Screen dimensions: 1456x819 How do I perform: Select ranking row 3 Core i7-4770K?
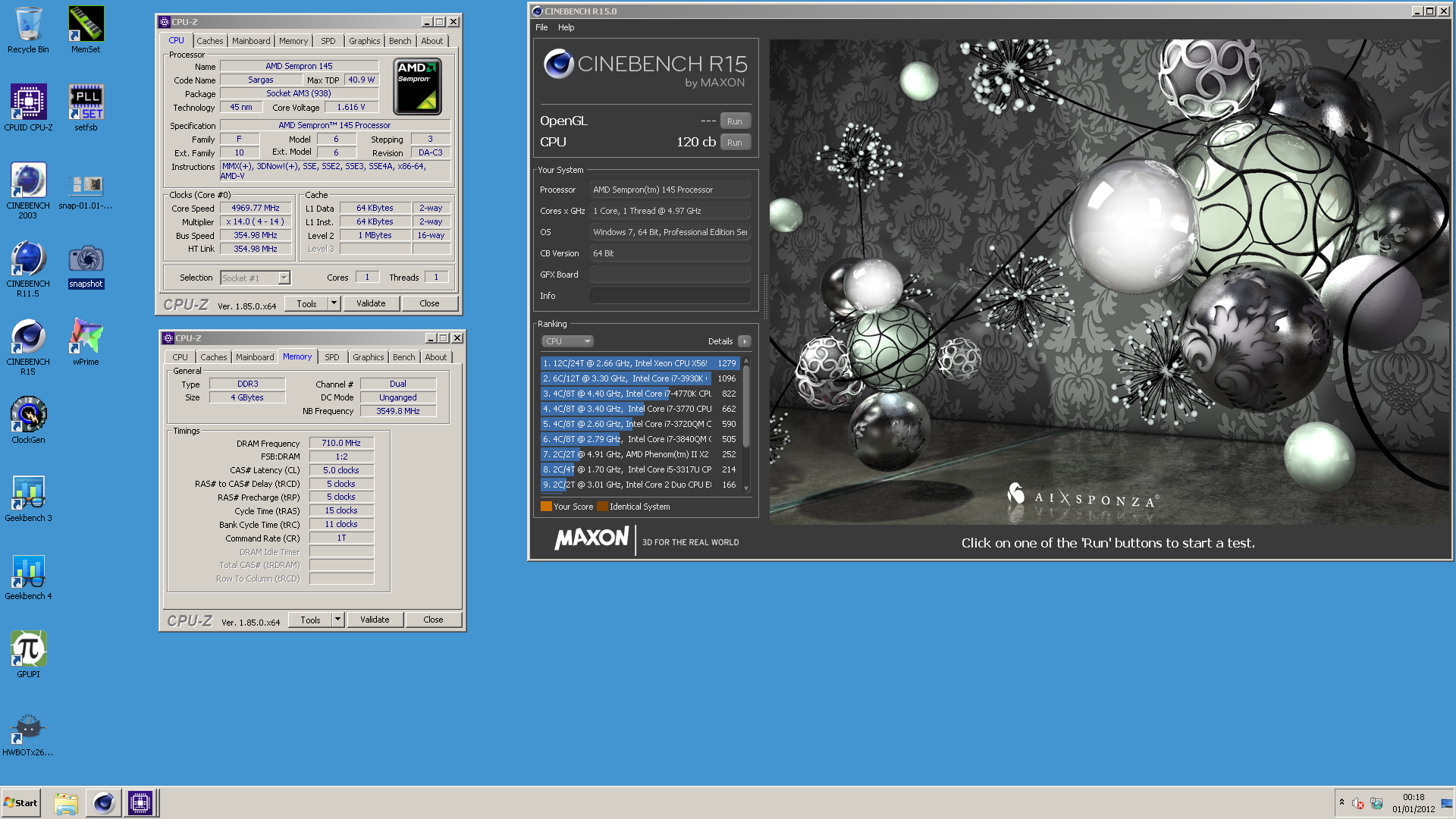[x=640, y=394]
